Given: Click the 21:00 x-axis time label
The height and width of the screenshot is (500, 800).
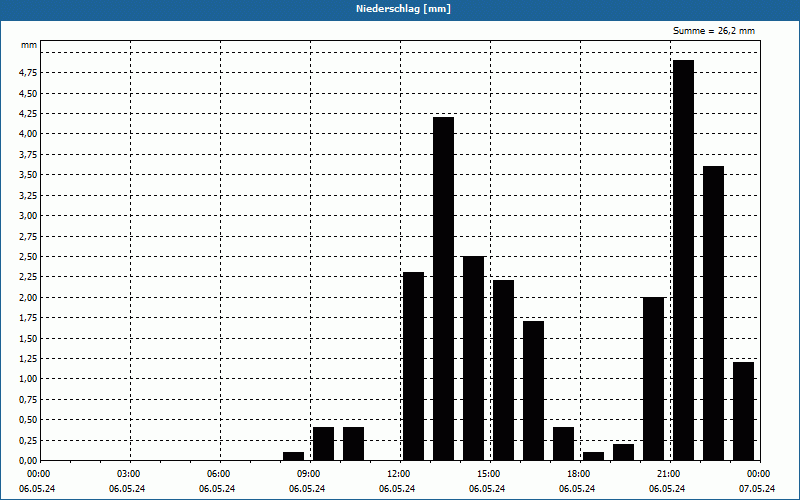Looking at the screenshot, I should [x=668, y=474].
